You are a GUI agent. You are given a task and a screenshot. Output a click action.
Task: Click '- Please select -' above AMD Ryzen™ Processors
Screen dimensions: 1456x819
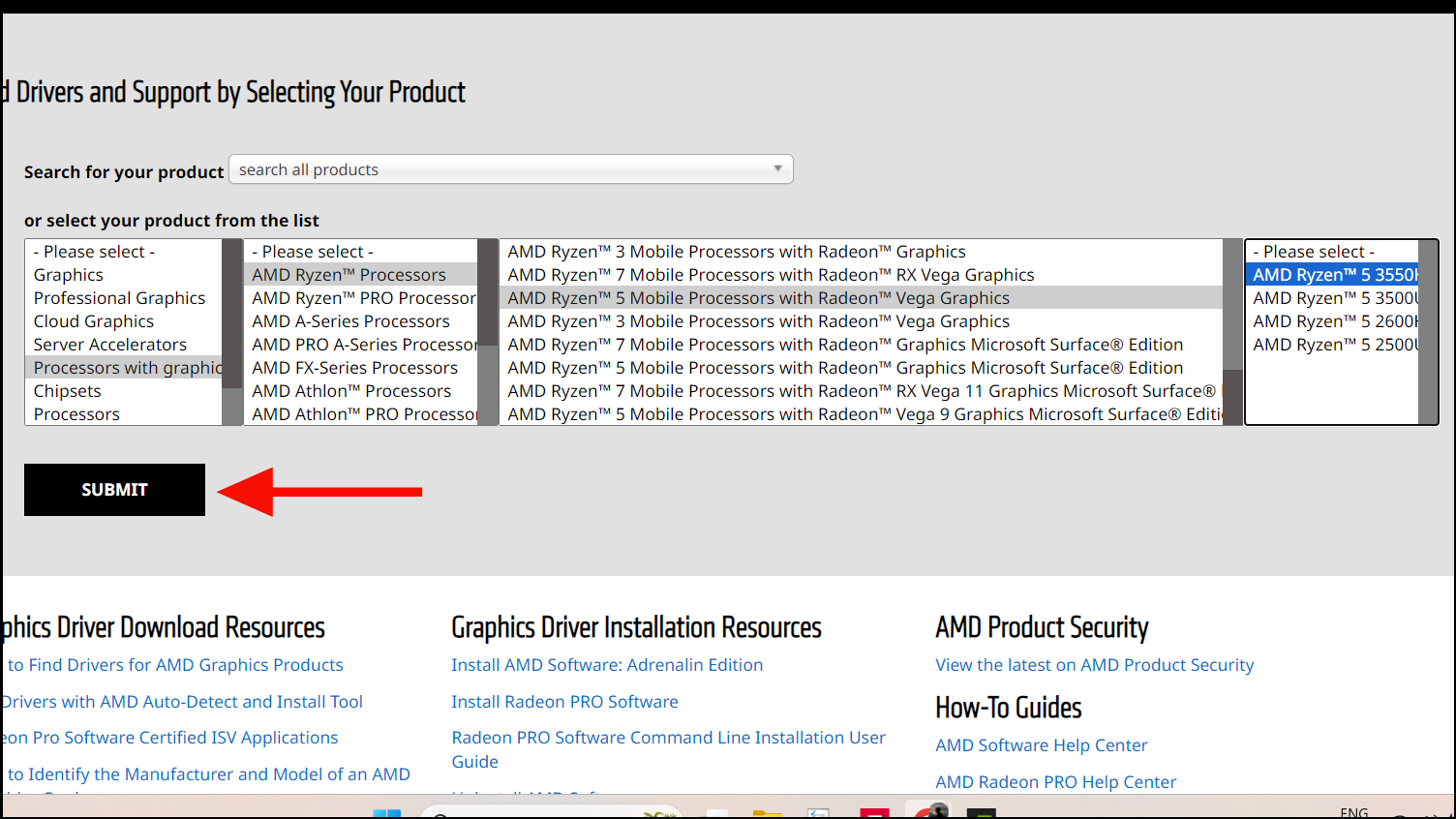tap(361, 252)
